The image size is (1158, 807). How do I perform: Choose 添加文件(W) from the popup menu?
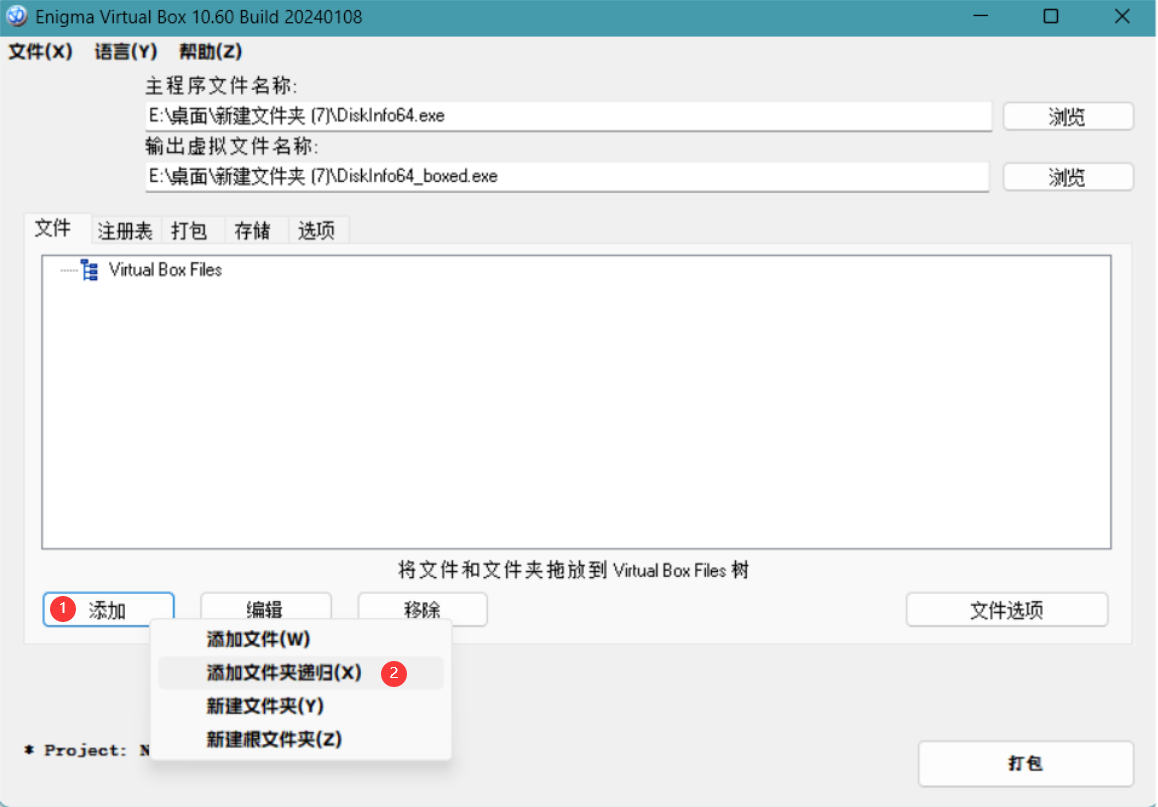301,639
